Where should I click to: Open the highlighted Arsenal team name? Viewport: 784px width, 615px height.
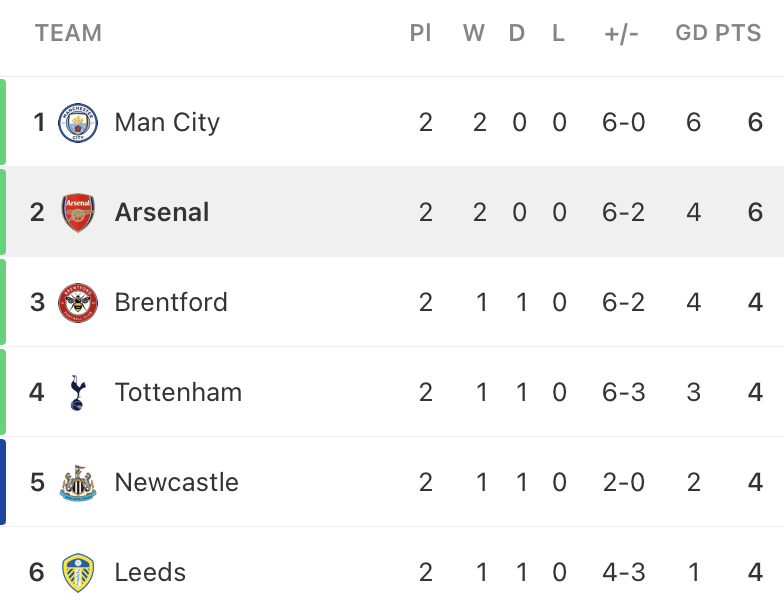[x=162, y=212]
